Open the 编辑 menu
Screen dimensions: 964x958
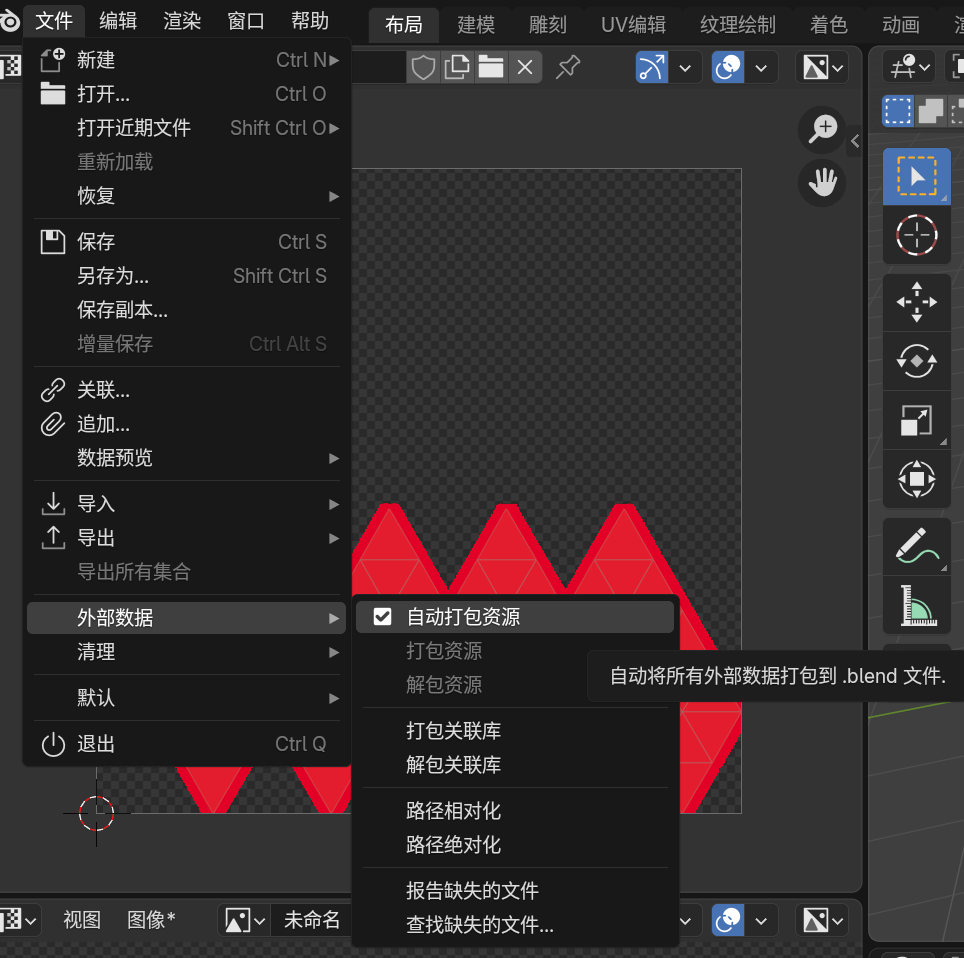[x=118, y=21]
